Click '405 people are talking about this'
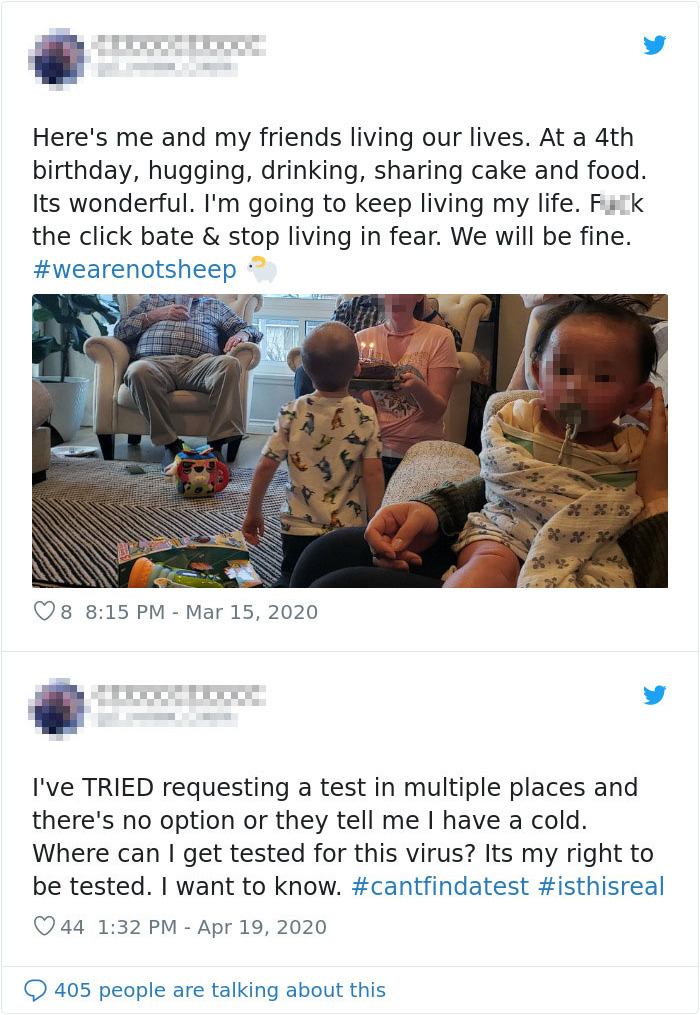 226,989
